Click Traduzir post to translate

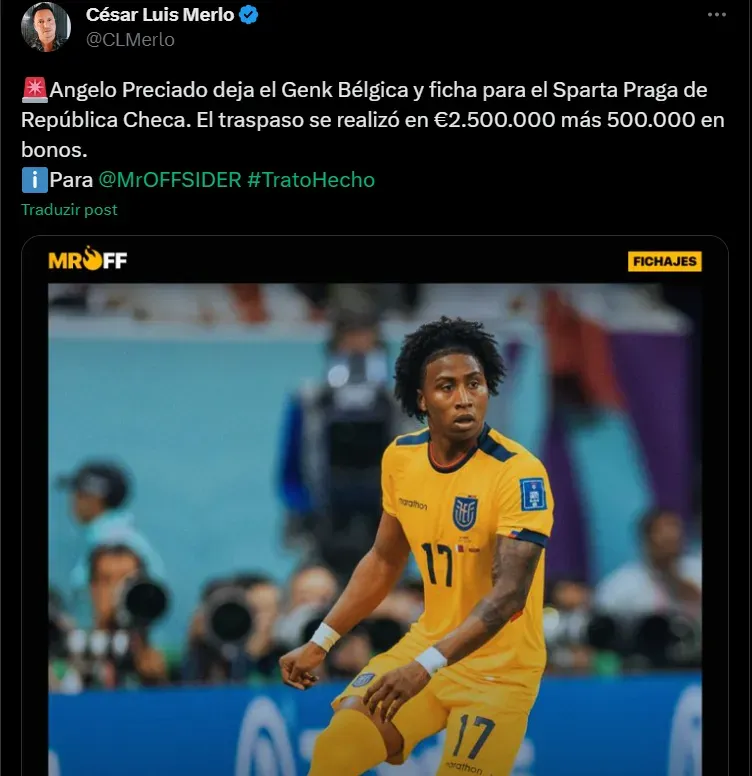(69, 210)
